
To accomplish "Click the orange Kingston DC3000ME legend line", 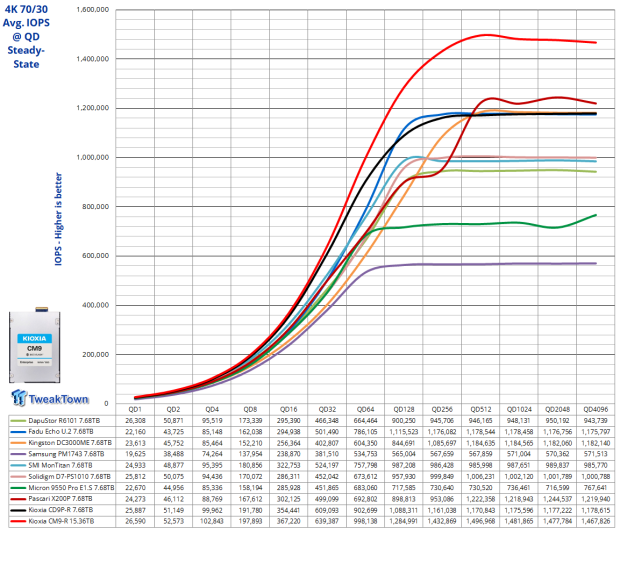I will (18, 443).
